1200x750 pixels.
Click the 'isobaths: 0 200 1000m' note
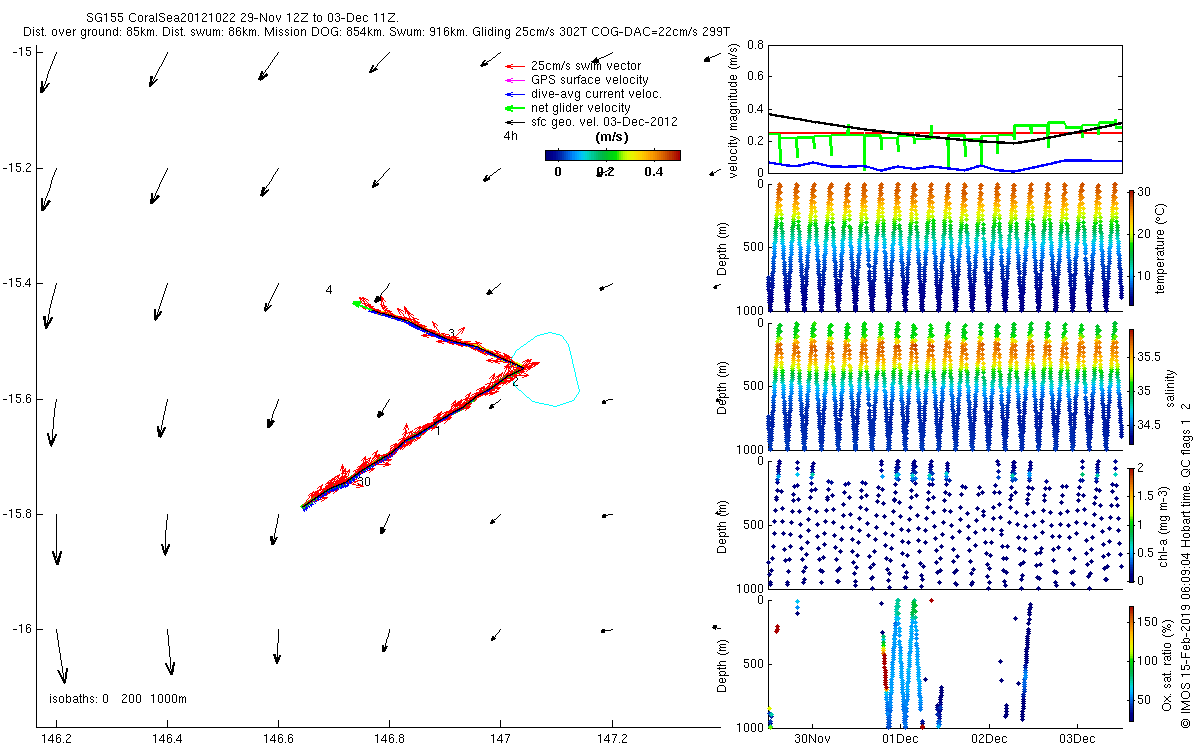point(117,698)
